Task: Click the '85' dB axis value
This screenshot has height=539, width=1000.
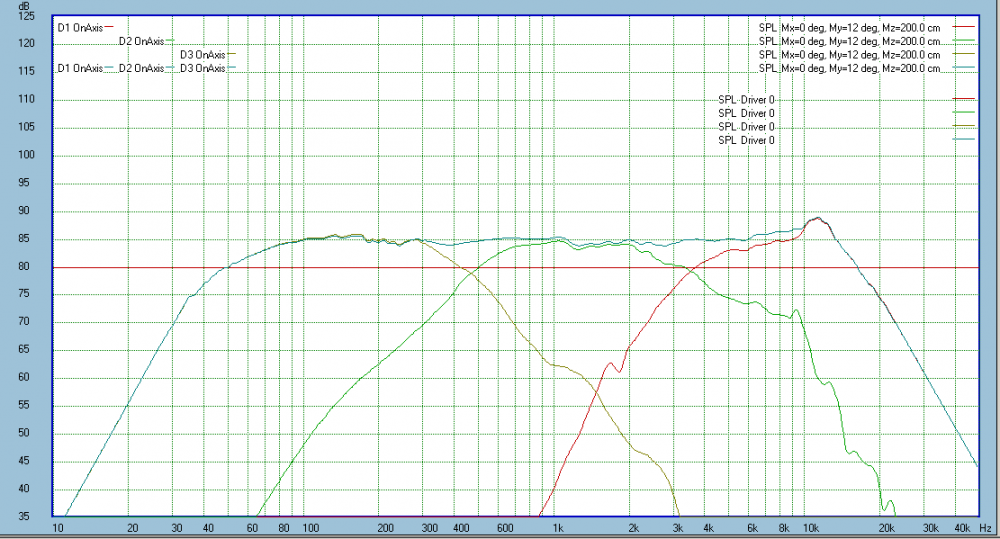Action: [x=24, y=239]
